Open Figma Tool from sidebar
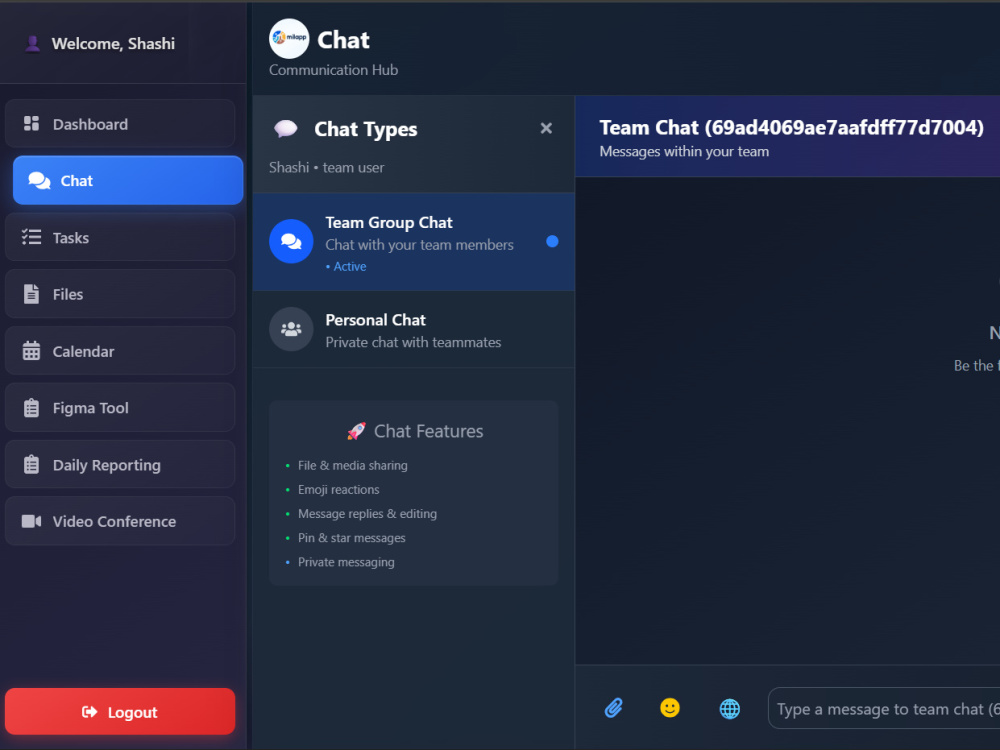 (120, 408)
